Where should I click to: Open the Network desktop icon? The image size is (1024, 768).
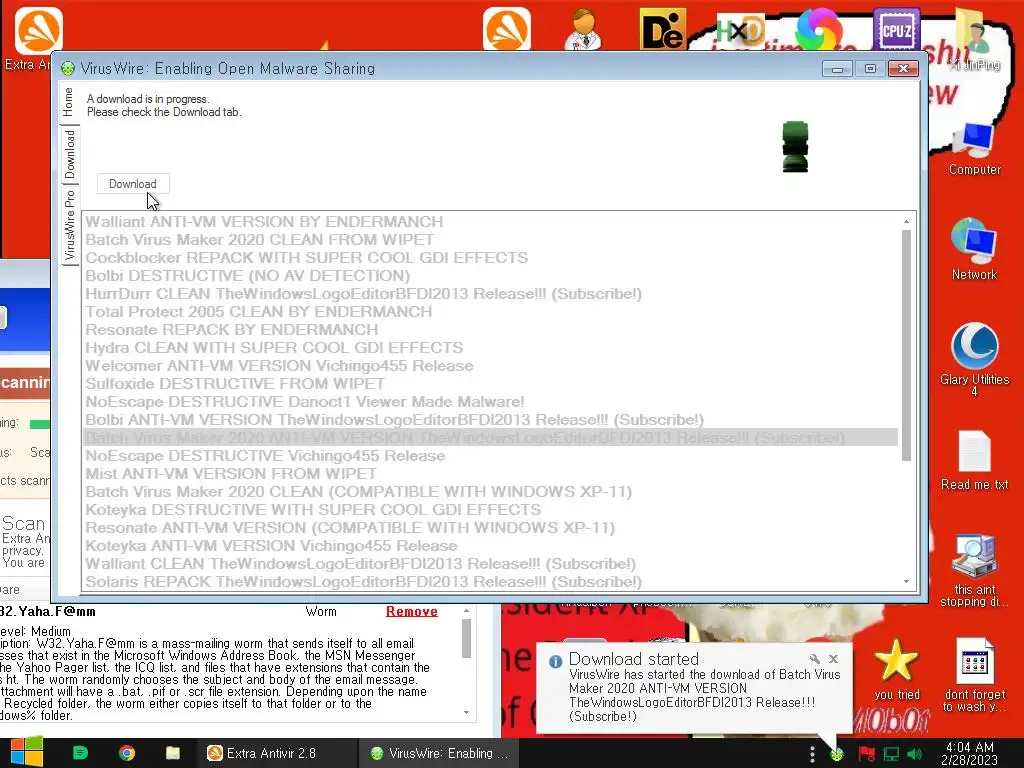(974, 249)
